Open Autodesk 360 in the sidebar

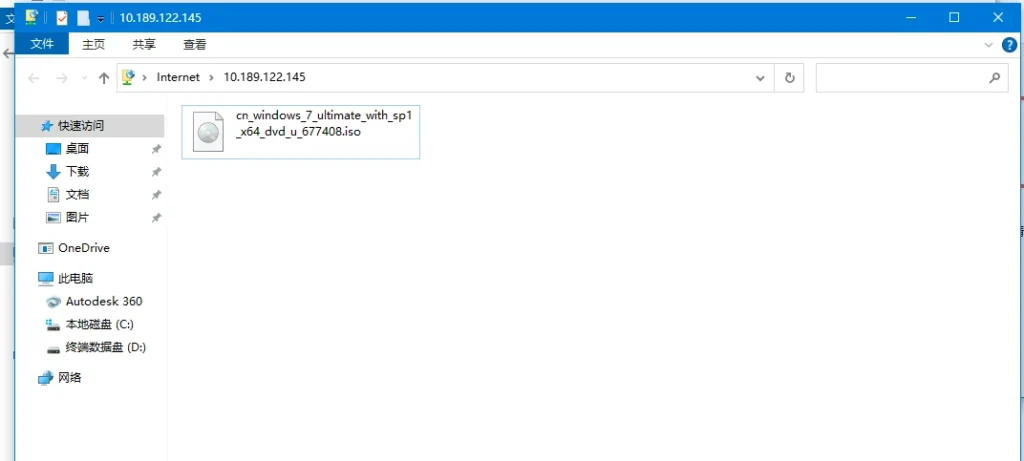click(x=103, y=301)
